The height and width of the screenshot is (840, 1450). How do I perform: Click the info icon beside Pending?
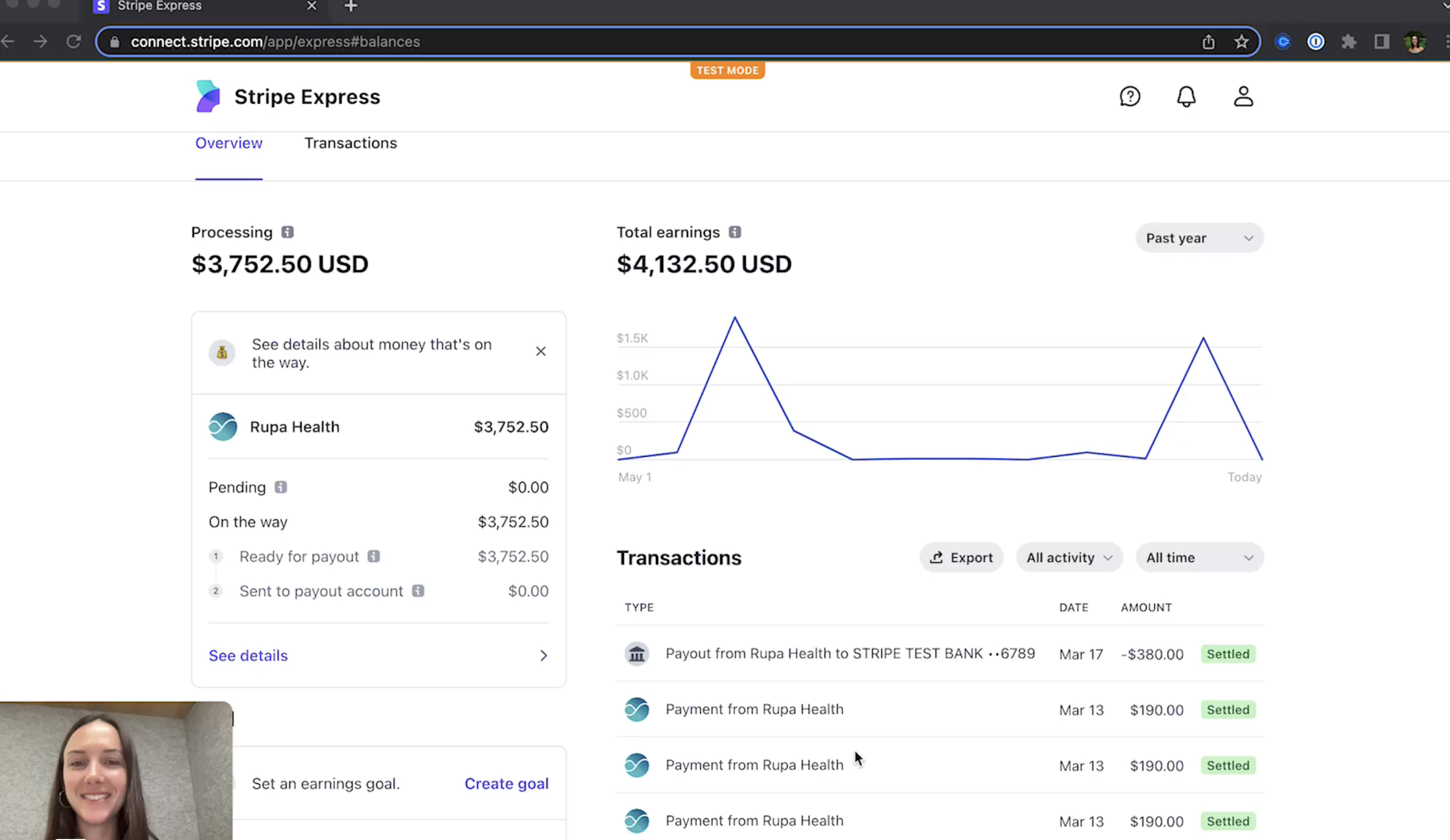click(x=280, y=487)
